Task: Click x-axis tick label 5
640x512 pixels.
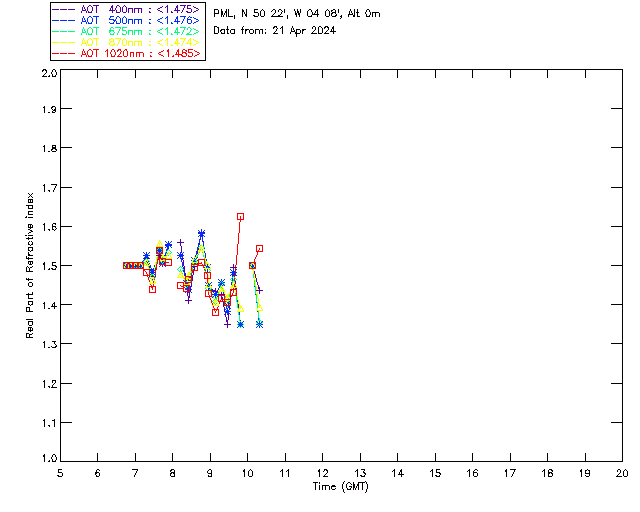Action: pyautogui.click(x=60, y=473)
